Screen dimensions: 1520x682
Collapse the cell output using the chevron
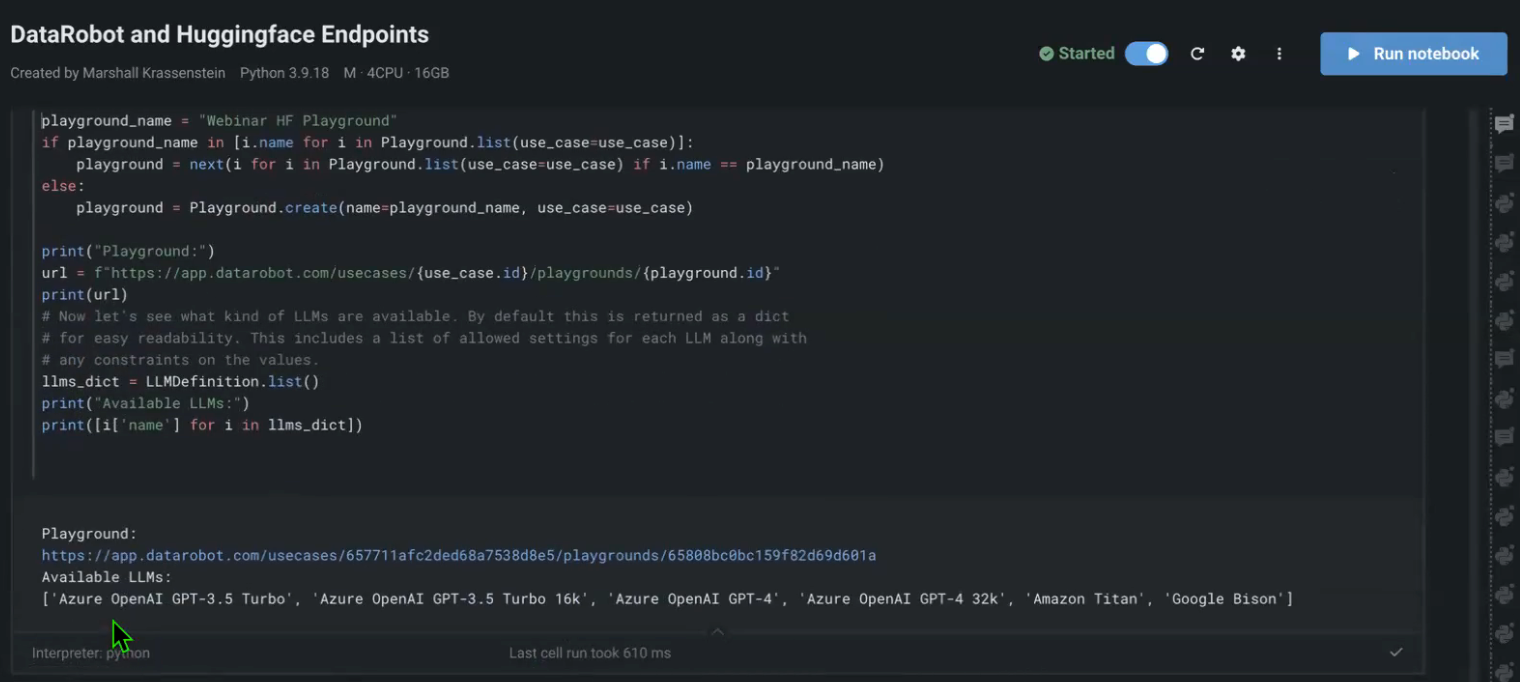(717, 631)
